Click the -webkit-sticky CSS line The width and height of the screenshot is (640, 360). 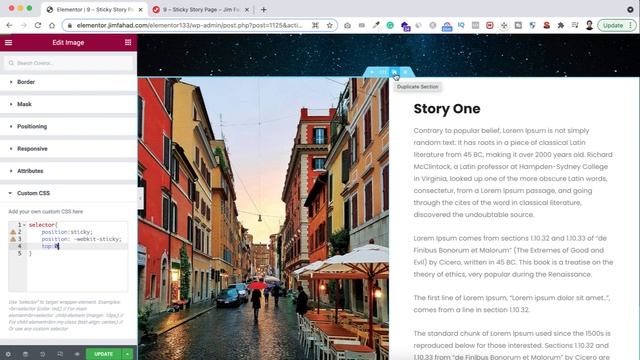point(81,239)
